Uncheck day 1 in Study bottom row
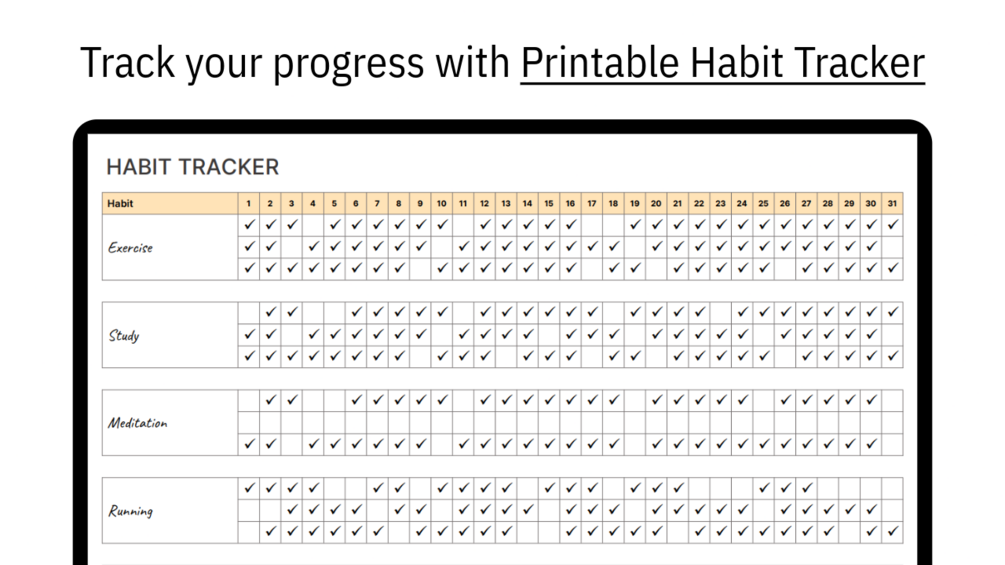The width and height of the screenshot is (1005, 565). click(249, 356)
